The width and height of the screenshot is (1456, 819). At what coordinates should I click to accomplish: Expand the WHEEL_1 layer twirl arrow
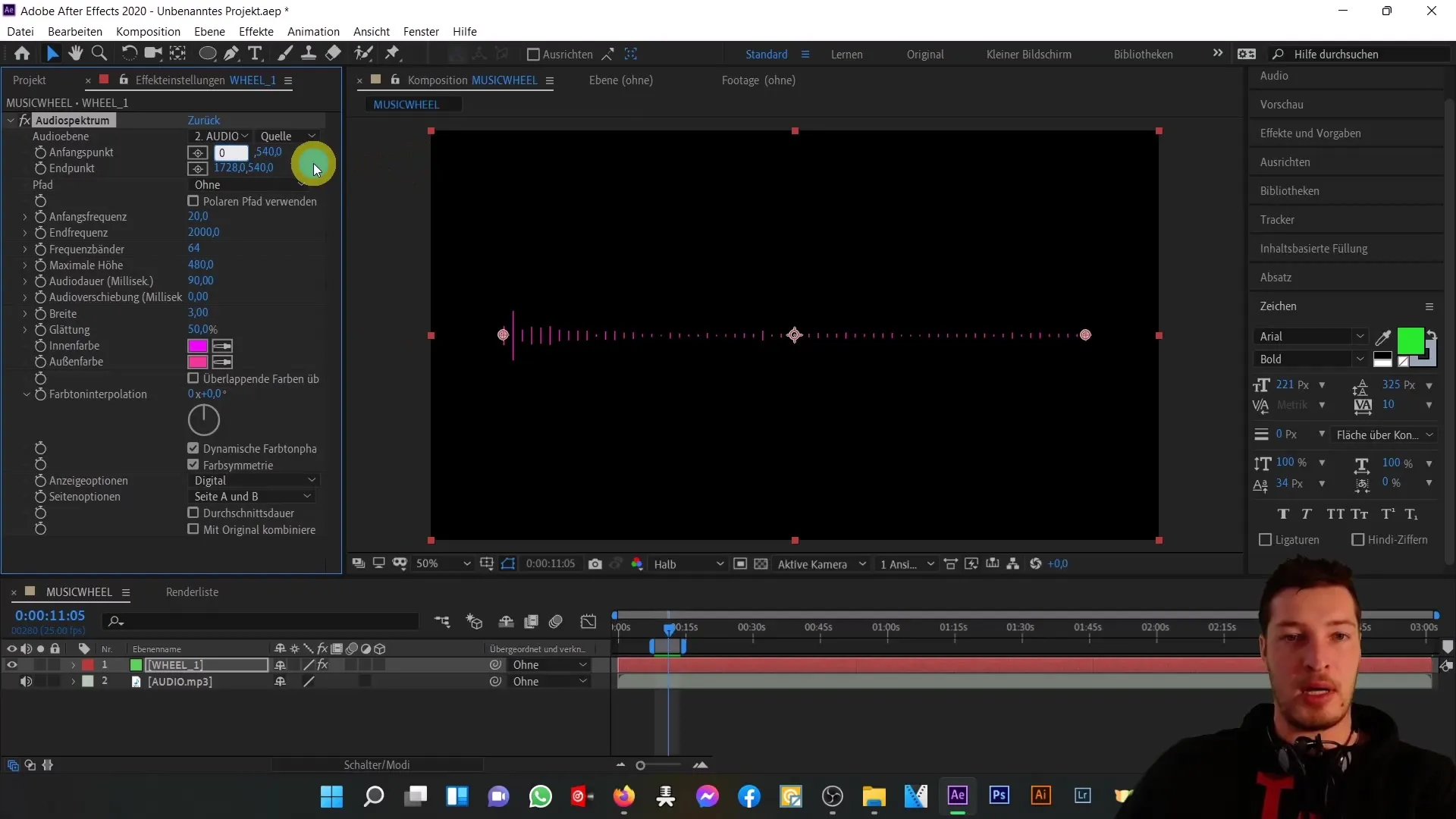click(73, 665)
